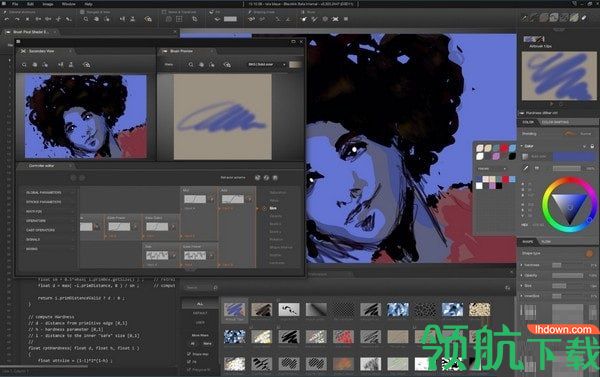This screenshot has width=600, height=377.
Task: Click the Redo arrow in top toolbar
Action: pyautogui.click(x=17, y=19)
